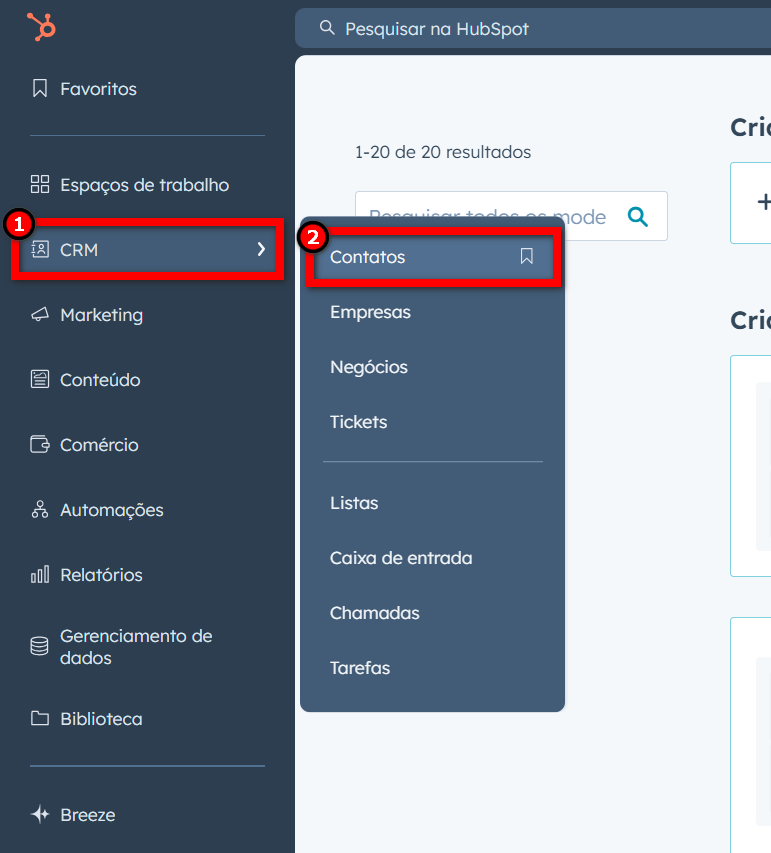Go to Listas in the CRM submenu
This screenshot has height=853, width=771.
(354, 503)
